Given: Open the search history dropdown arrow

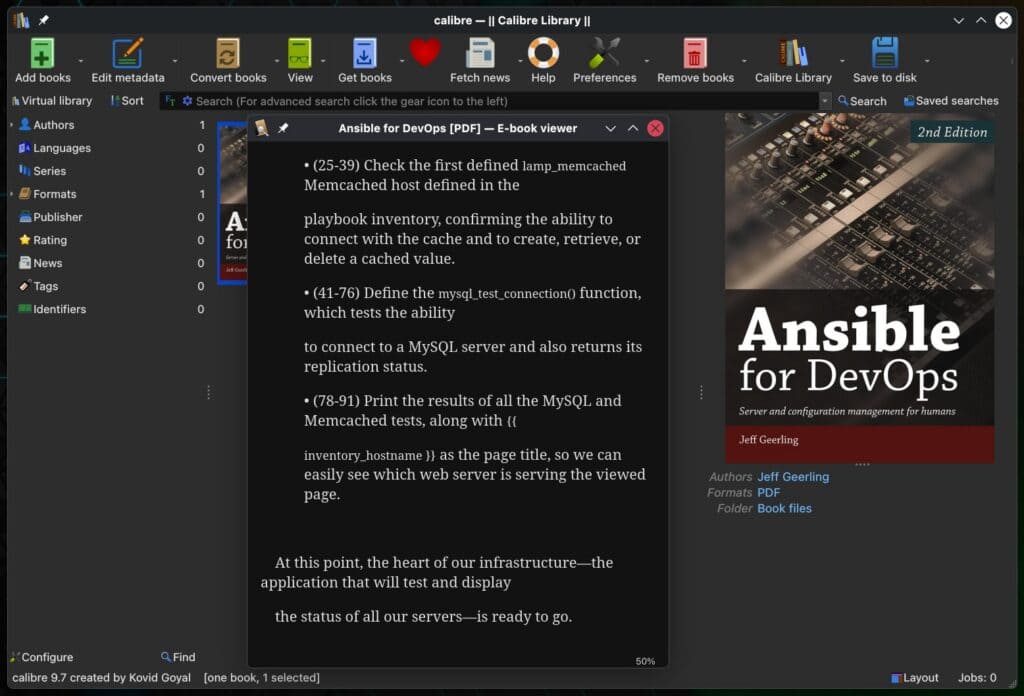Looking at the screenshot, I should point(824,100).
